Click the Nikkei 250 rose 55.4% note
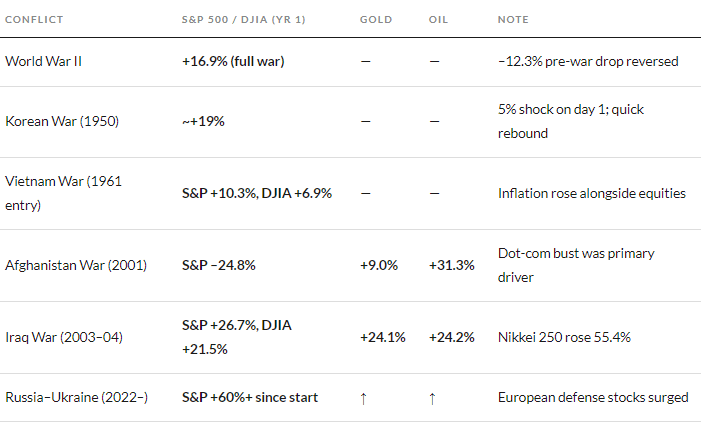 [x=564, y=337]
